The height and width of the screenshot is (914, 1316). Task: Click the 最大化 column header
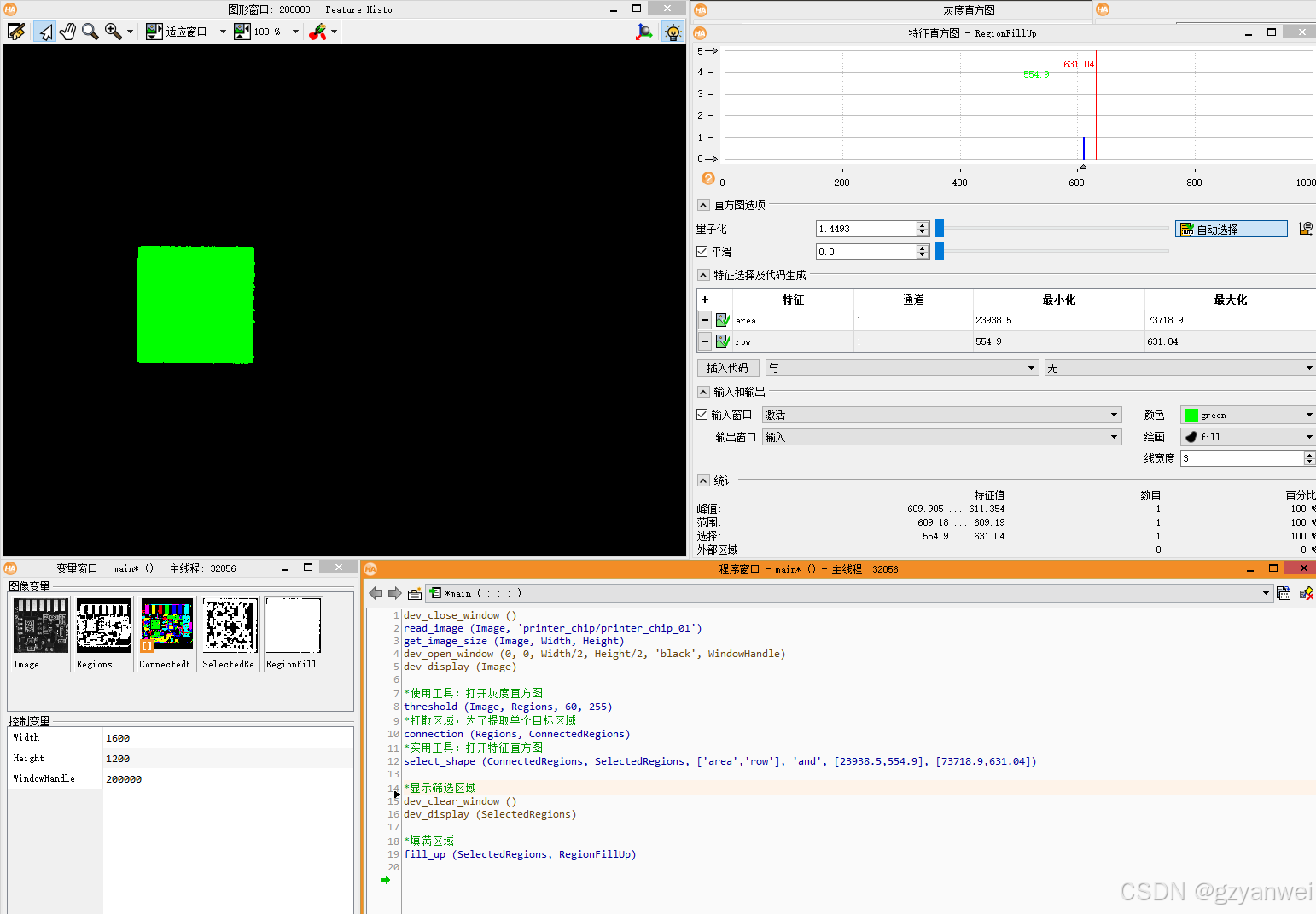tap(1230, 300)
